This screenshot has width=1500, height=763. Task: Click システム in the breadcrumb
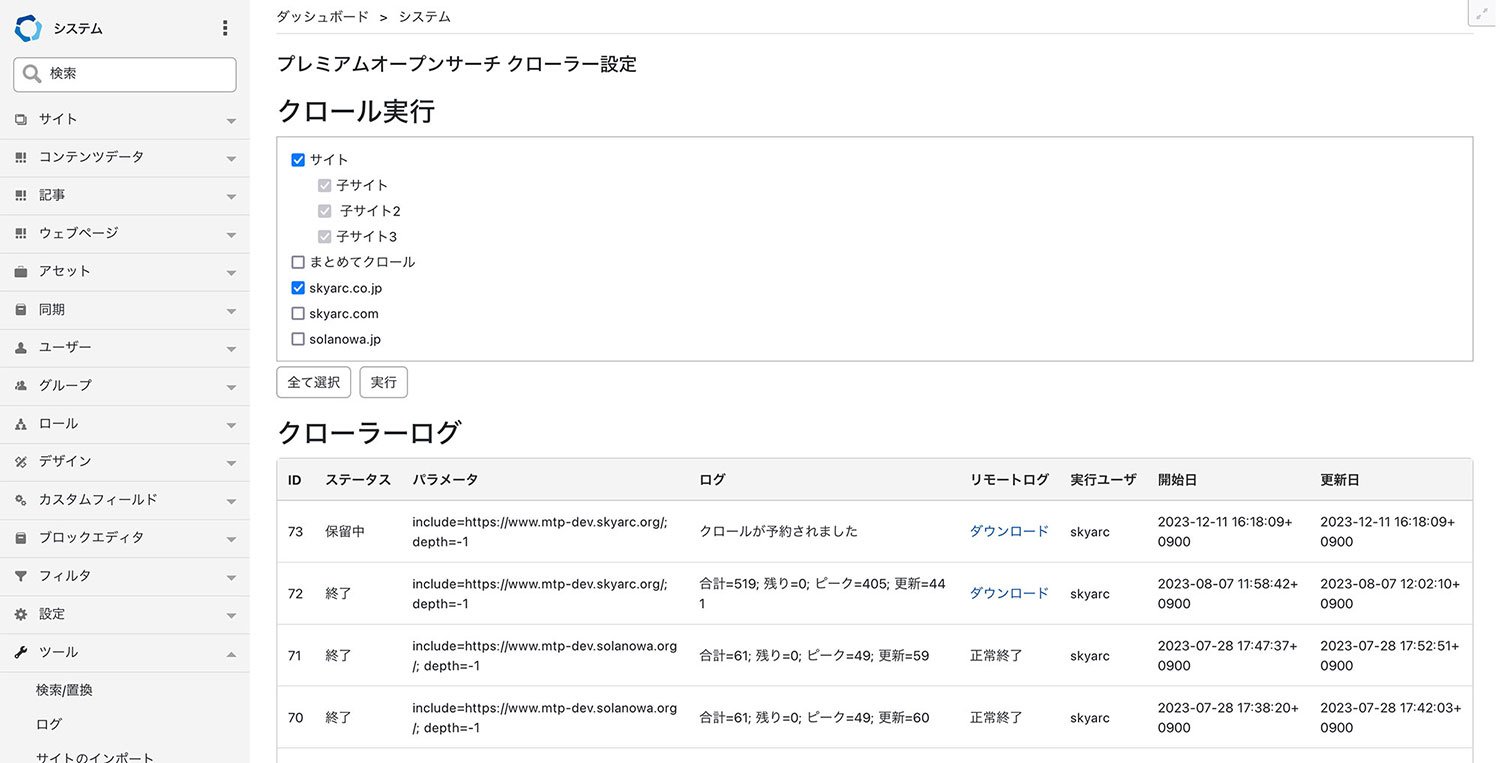pyautogui.click(x=425, y=17)
